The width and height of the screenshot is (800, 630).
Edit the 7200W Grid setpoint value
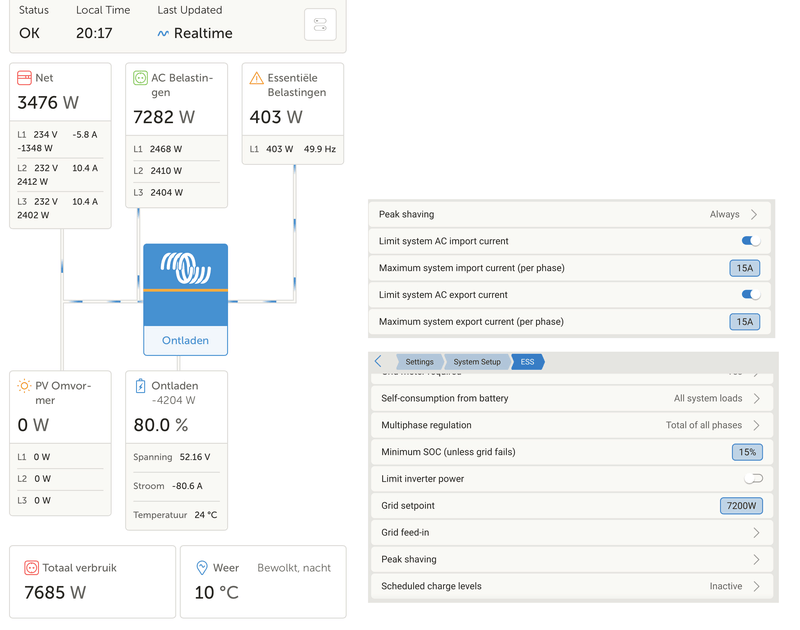(741, 506)
